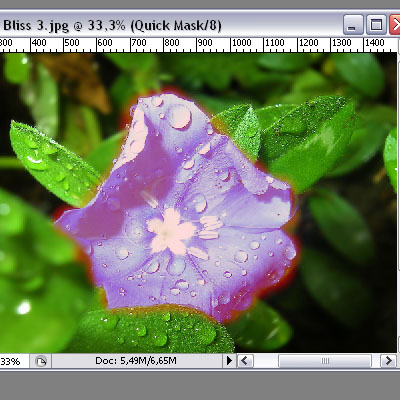The image size is (400, 400).
Task: Maximize the Bliss 3.jpg document window
Action: pos(376,25)
